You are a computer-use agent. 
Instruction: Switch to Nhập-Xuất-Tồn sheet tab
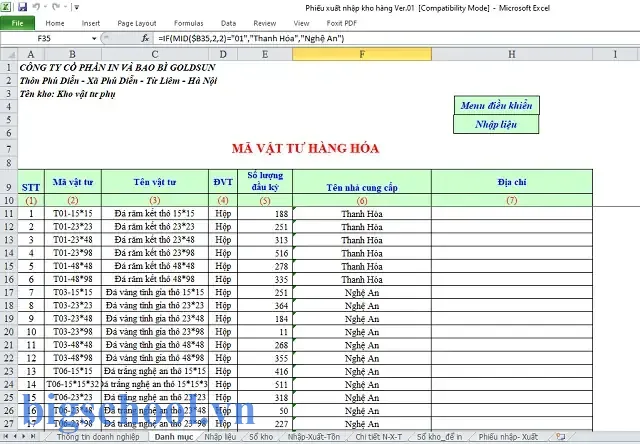pyautogui.click(x=313, y=437)
